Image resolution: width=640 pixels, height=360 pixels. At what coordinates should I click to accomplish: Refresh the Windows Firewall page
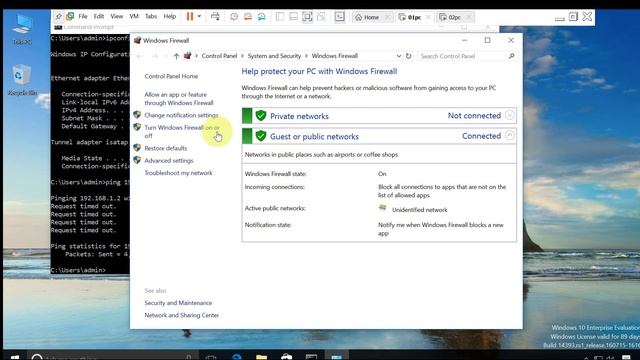tap(409, 56)
